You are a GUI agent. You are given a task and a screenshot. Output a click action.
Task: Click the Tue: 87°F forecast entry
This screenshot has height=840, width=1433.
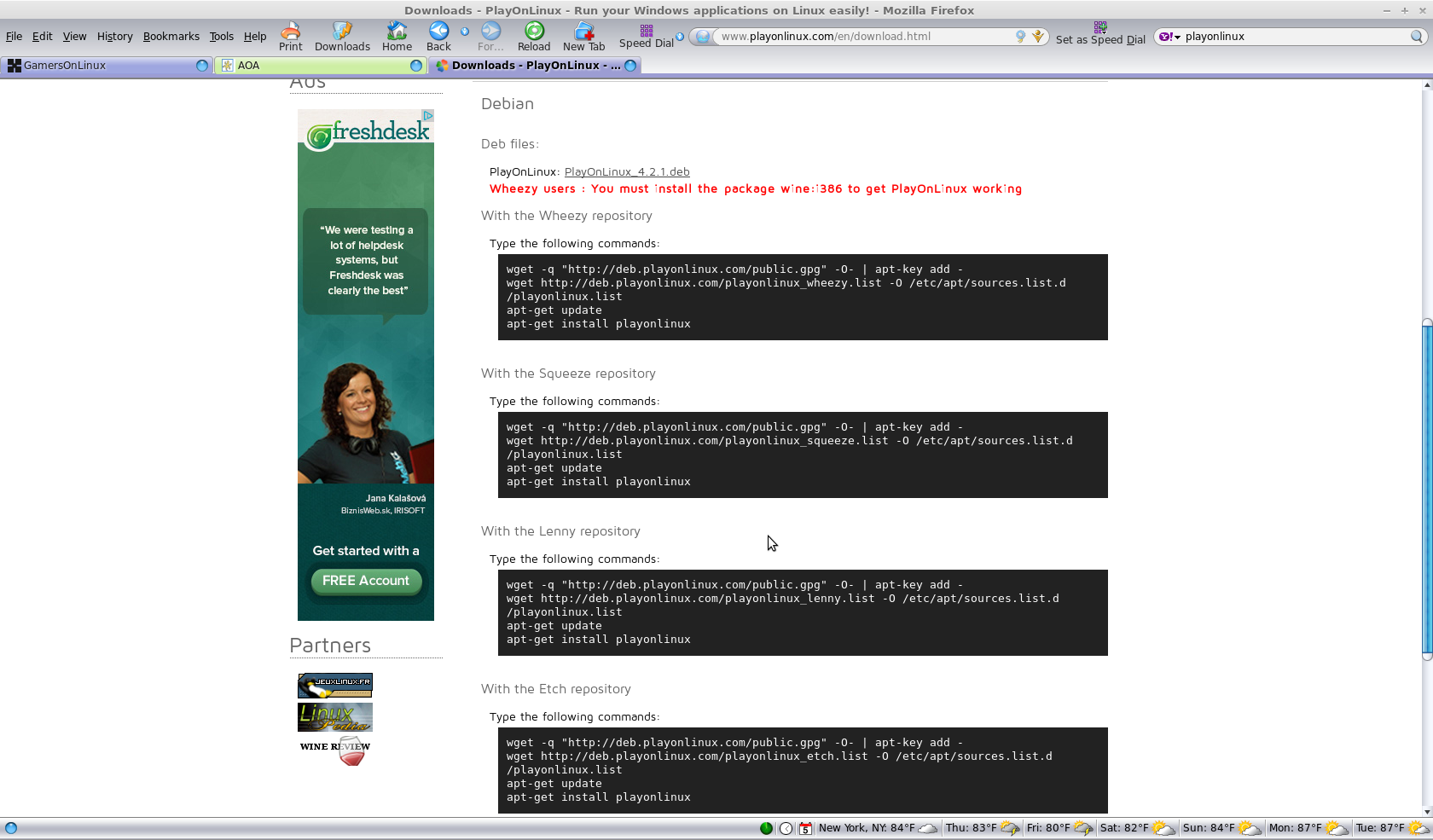coord(1393,828)
